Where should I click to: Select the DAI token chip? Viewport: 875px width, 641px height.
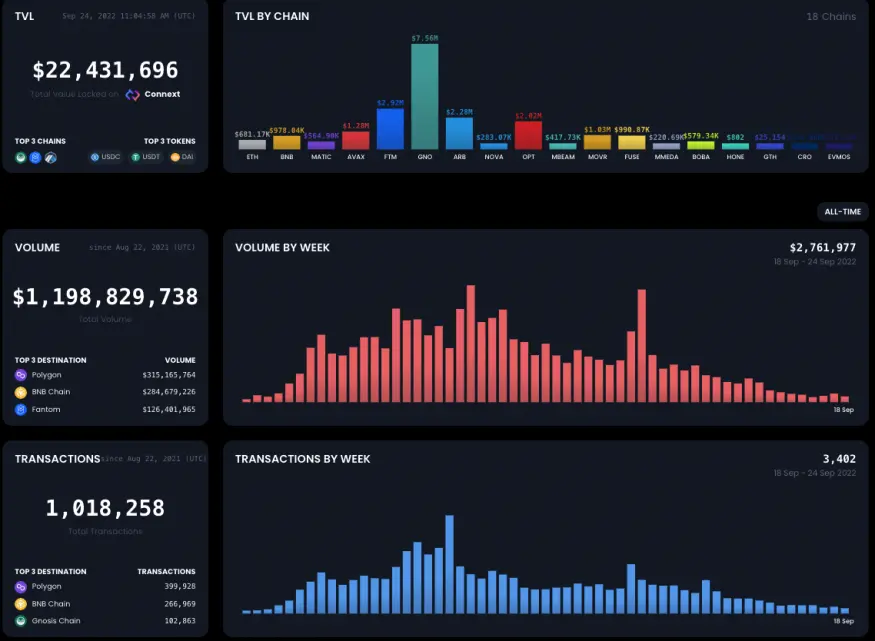182,157
